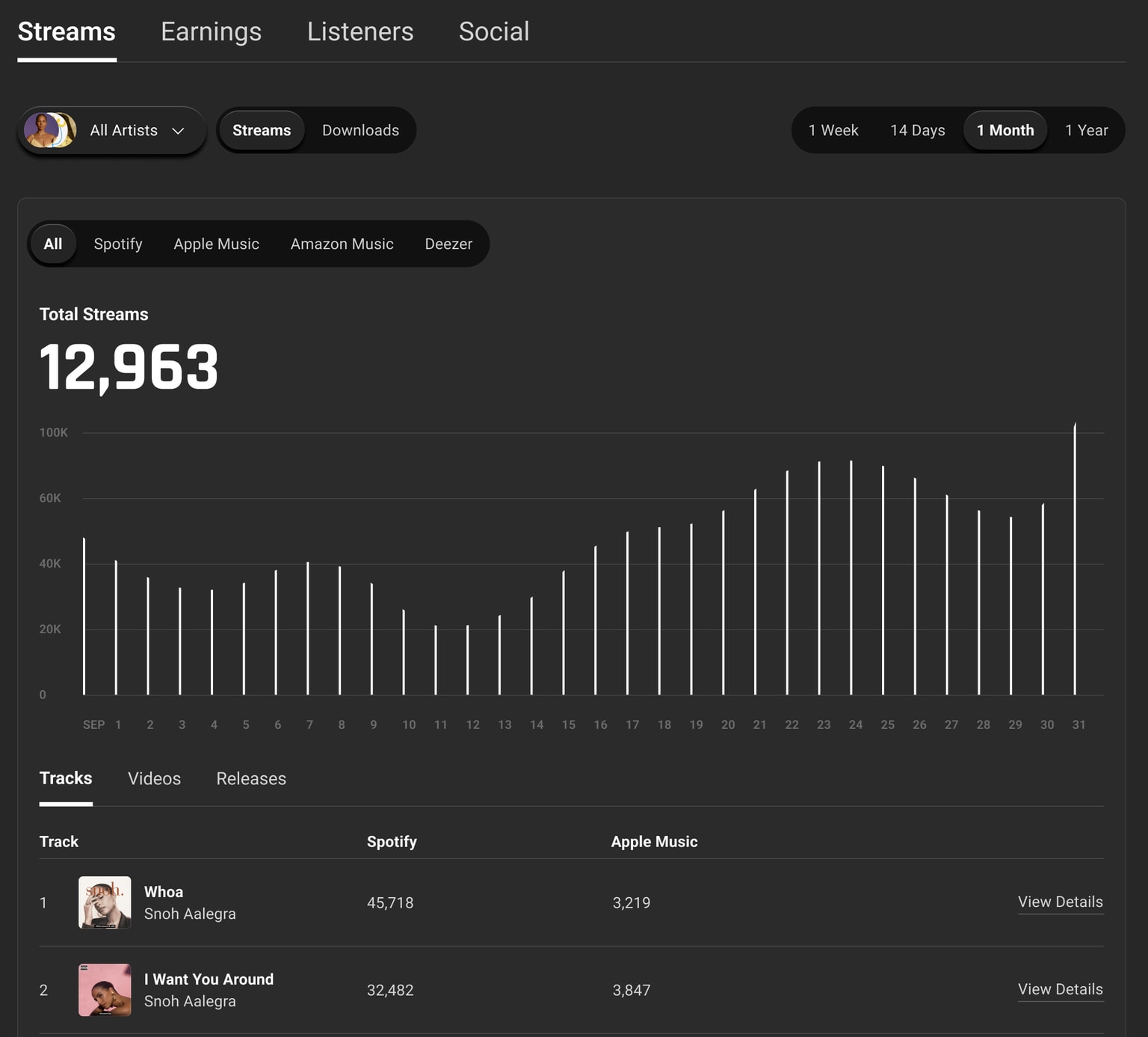This screenshot has width=1148, height=1037.
Task: Switch to the Videos tab
Action: pos(154,778)
